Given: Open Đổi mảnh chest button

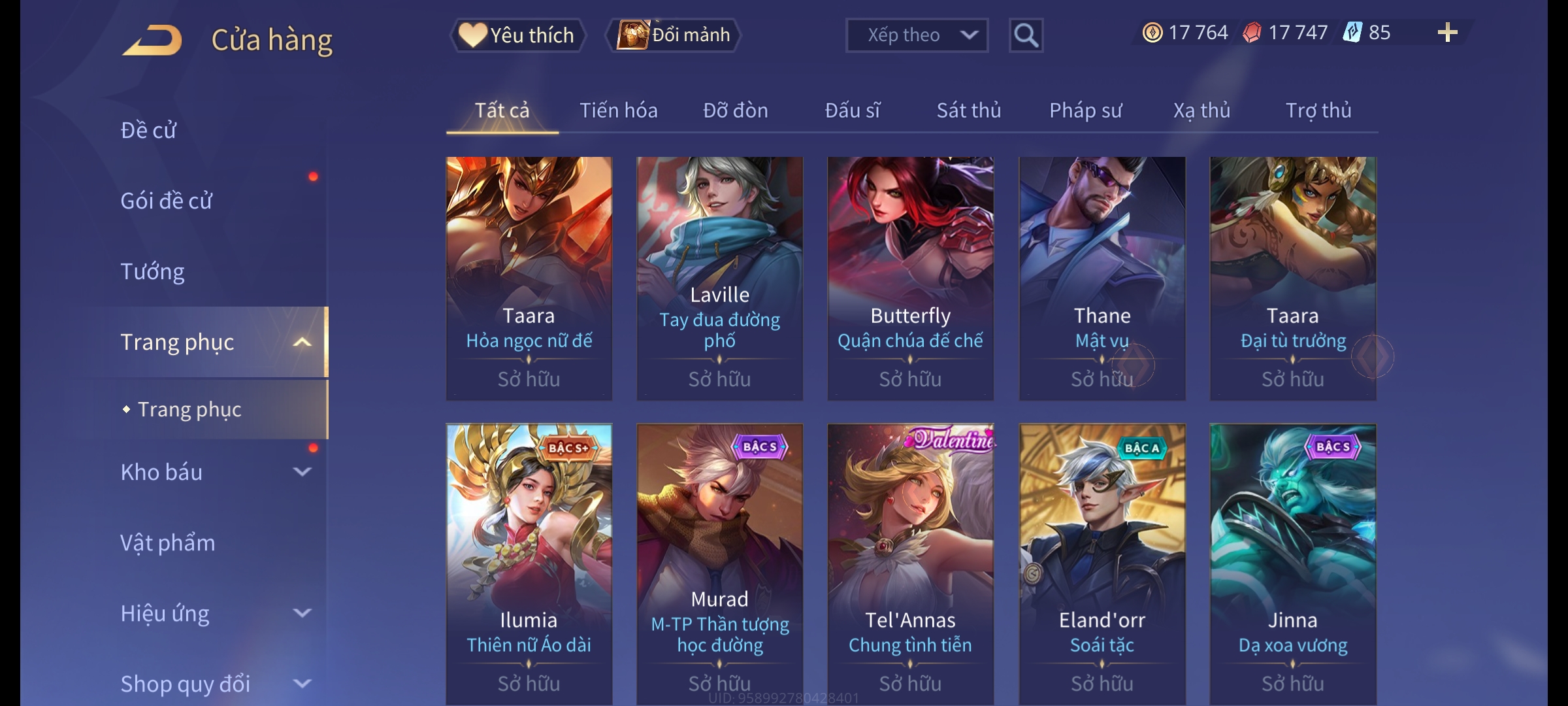Looking at the screenshot, I should pos(674,35).
